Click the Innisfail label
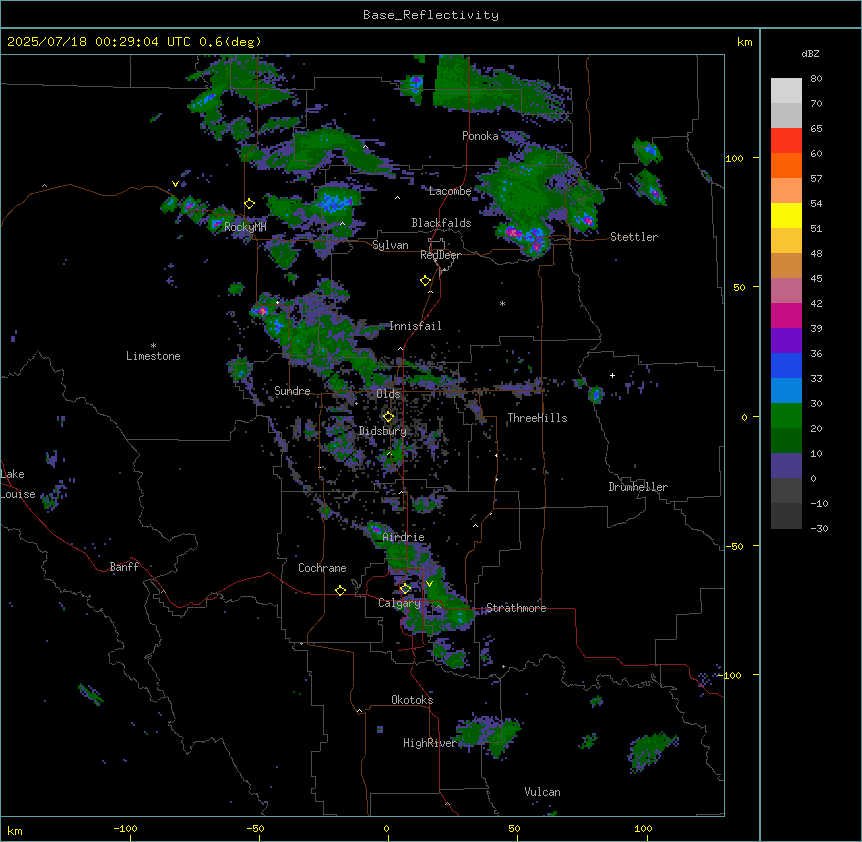Image resolution: width=862 pixels, height=842 pixels. pos(415,326)
